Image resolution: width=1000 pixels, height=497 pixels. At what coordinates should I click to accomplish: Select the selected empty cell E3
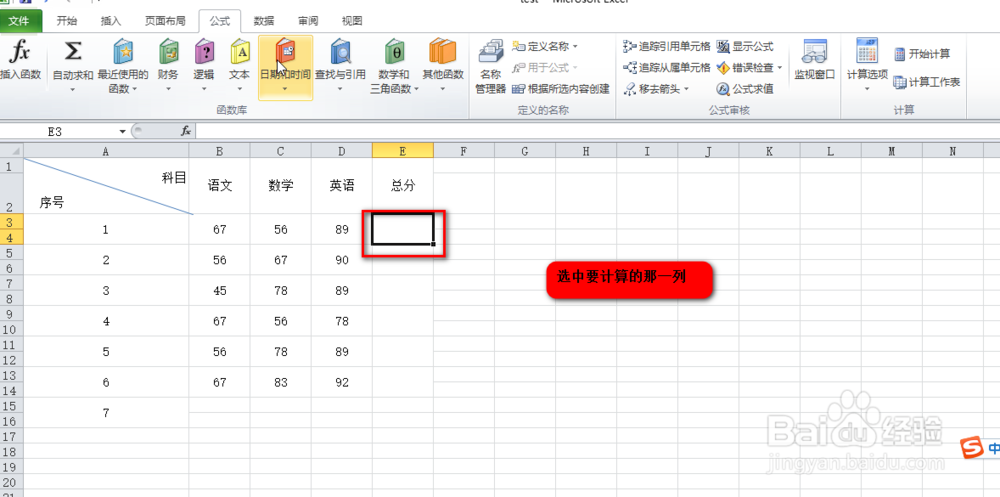point(403,229)
